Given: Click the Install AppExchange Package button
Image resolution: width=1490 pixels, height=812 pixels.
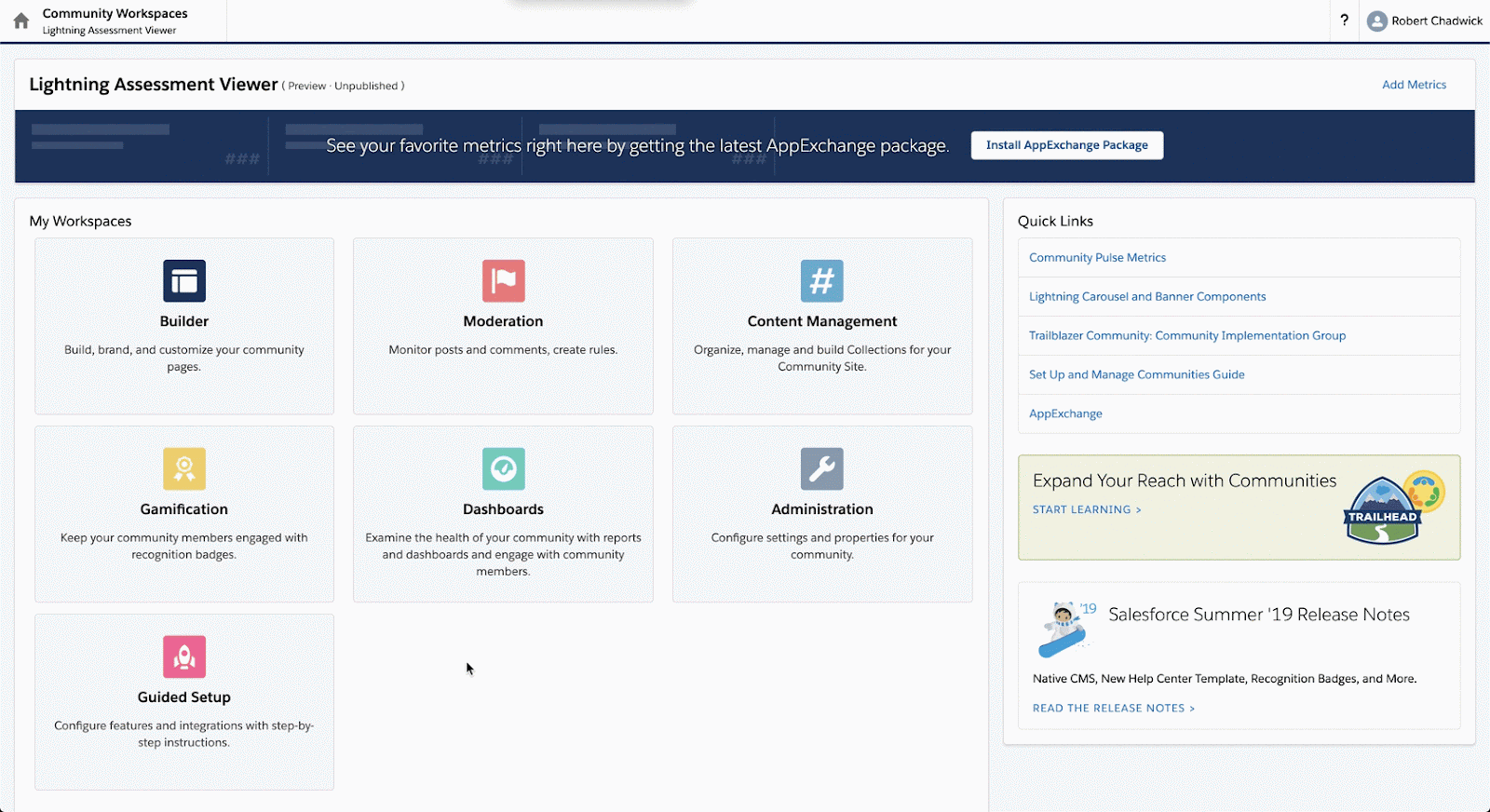Looking at the screenshot, I should [1067, 145].
